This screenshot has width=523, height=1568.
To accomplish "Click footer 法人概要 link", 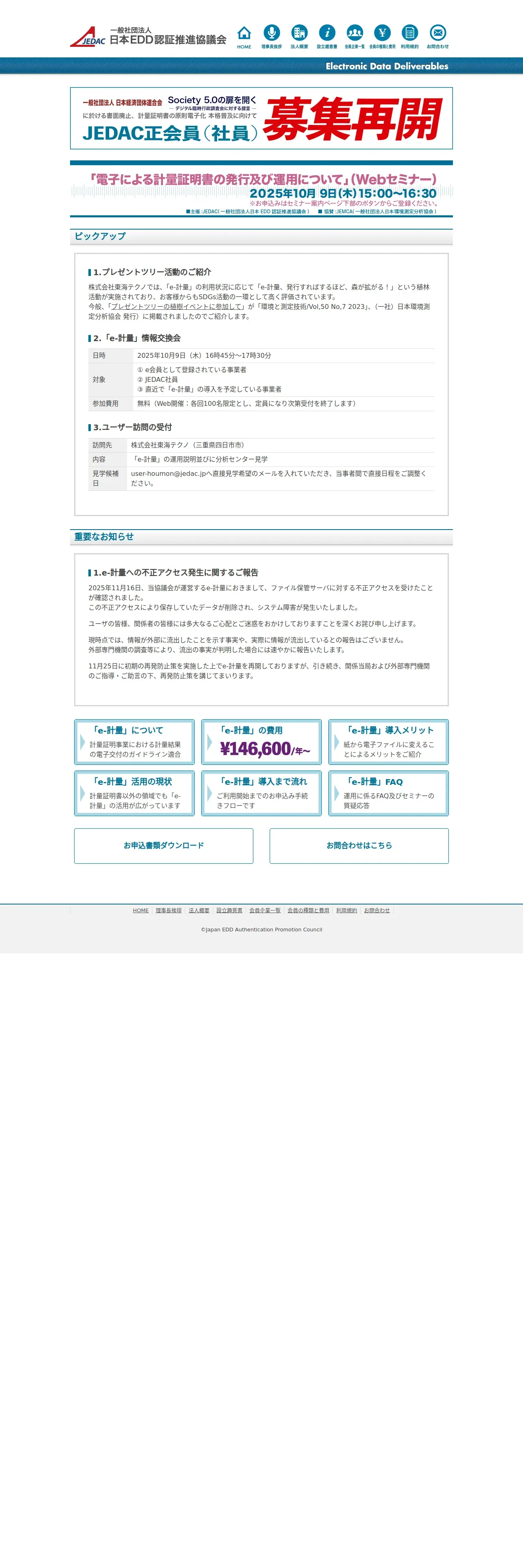I will (x=199, y=911).
